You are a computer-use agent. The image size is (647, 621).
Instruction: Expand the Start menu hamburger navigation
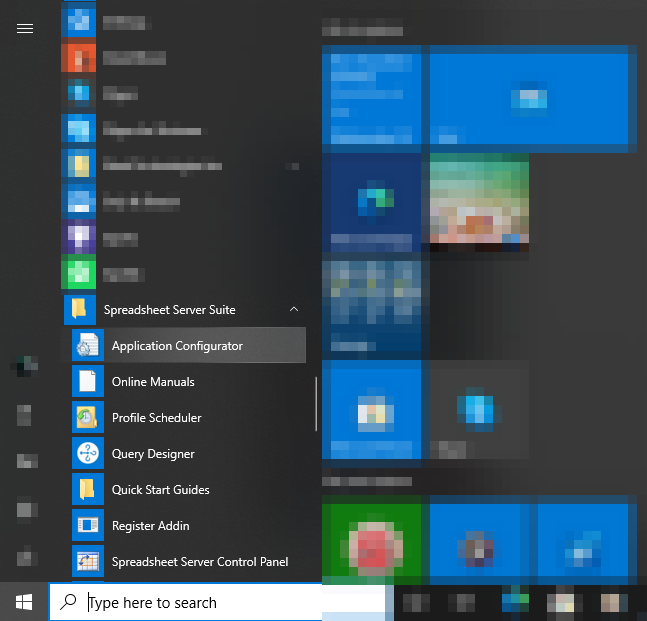pyautogui.click(x=25, y=29)
